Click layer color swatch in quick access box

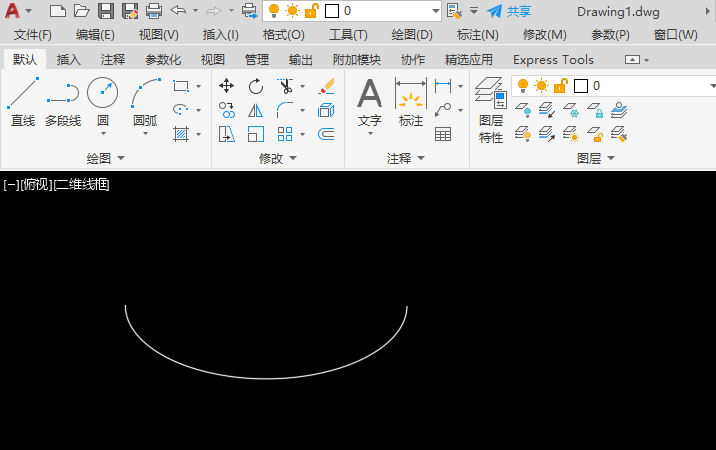(x=332, y=11)
